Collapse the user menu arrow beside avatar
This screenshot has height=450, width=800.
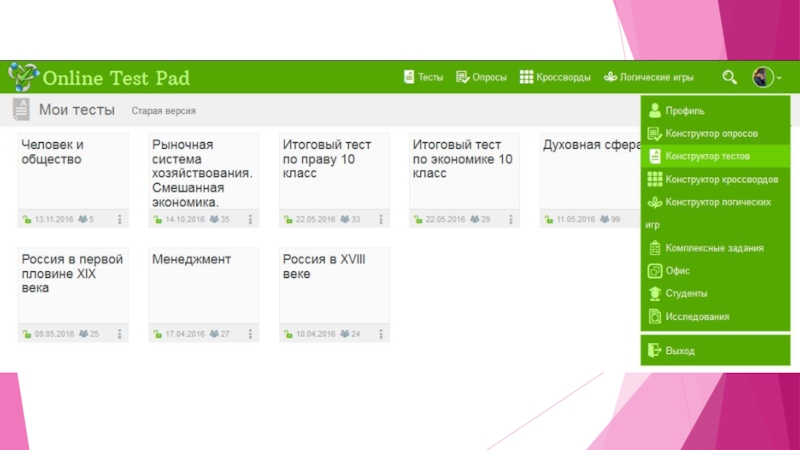779,78
